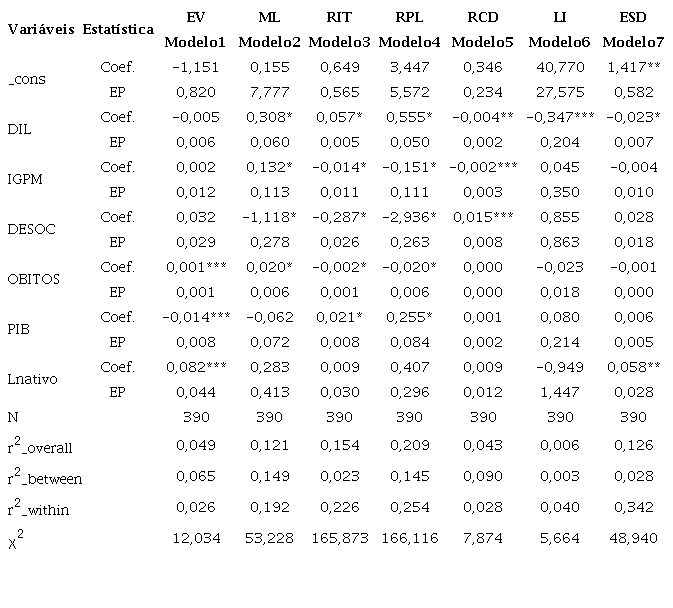The image size is (673, 608).
Task: Click the r2_overall row label
Action: tap(42, 447)
